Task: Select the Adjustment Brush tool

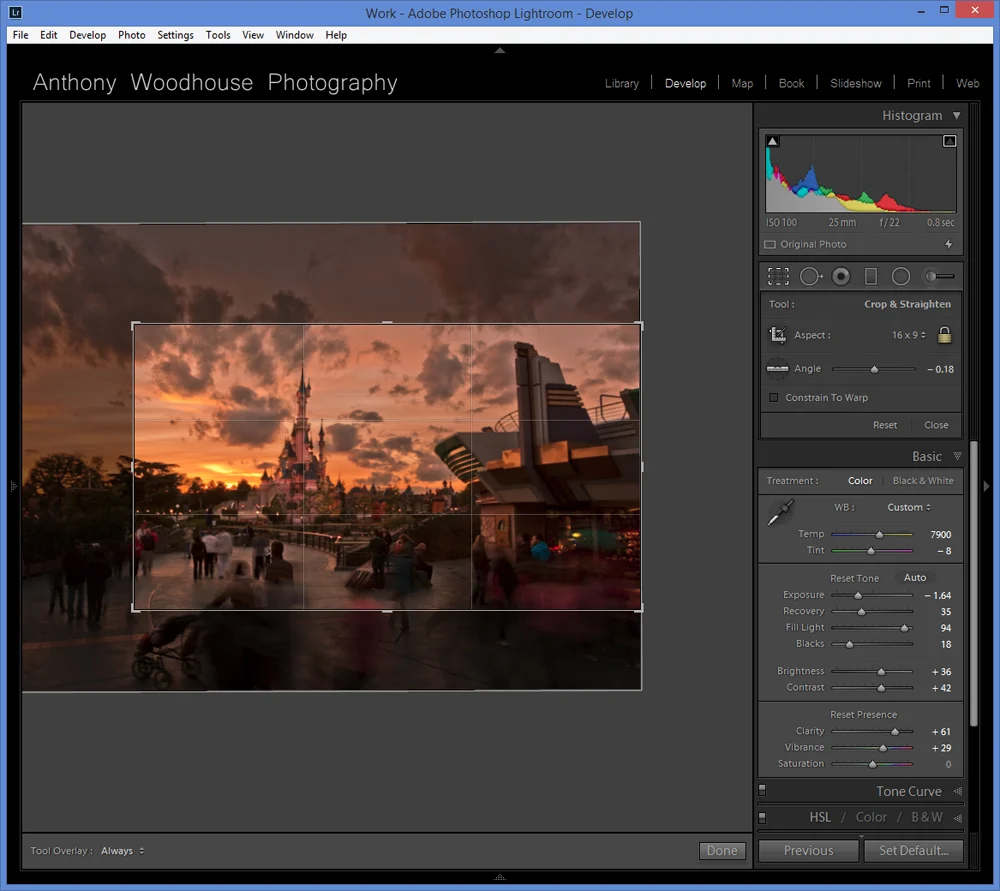Action: [939, 276]
